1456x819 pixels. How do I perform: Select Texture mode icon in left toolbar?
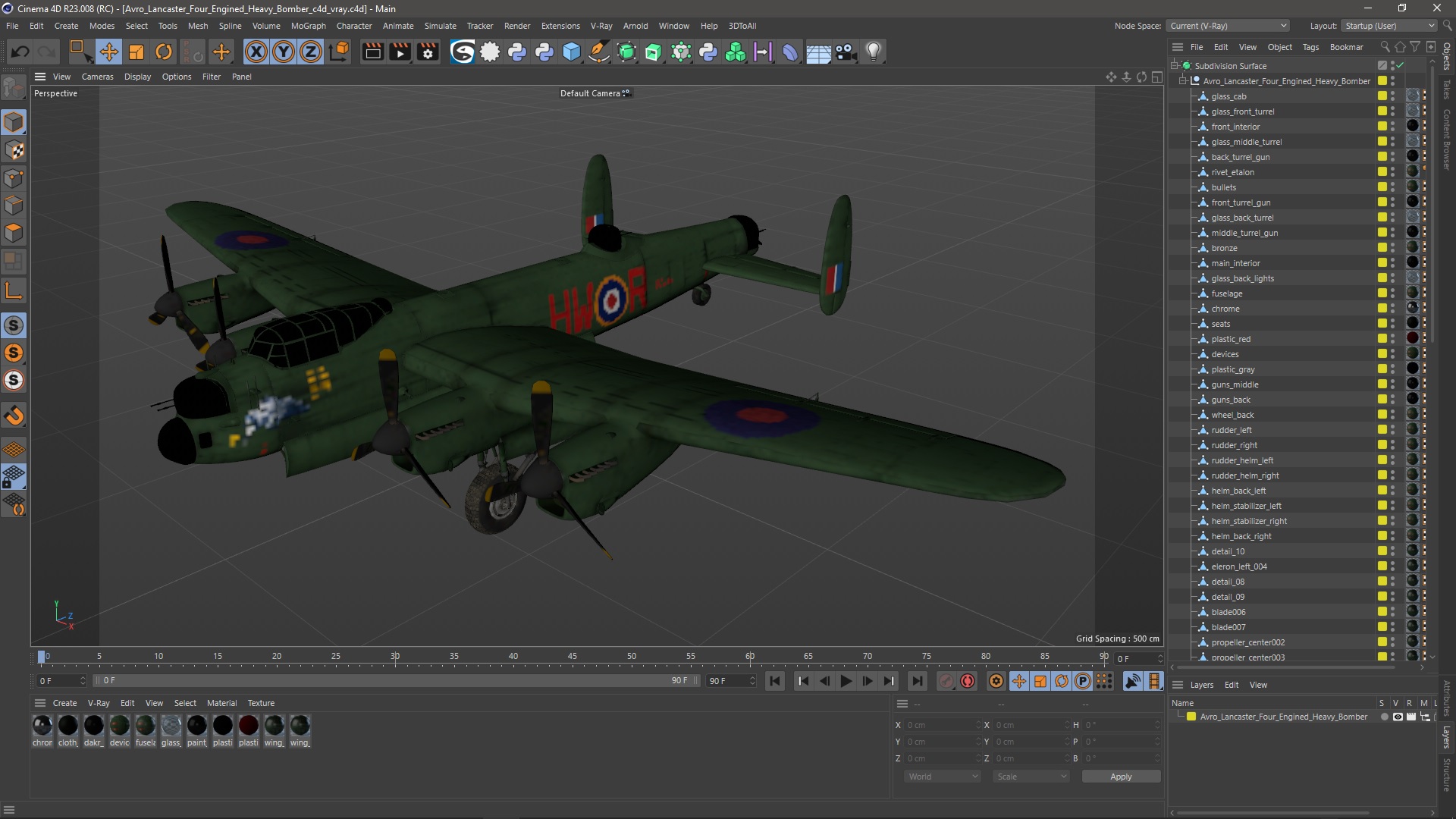[x=14, y=150]
